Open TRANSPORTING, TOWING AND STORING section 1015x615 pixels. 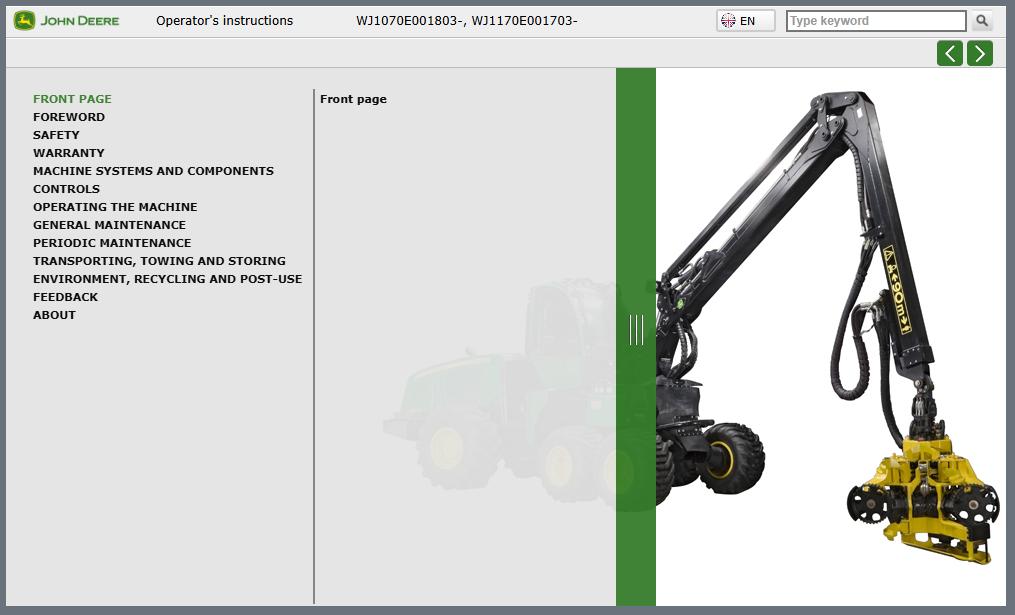pyautogui.click(x=159, y=261)
